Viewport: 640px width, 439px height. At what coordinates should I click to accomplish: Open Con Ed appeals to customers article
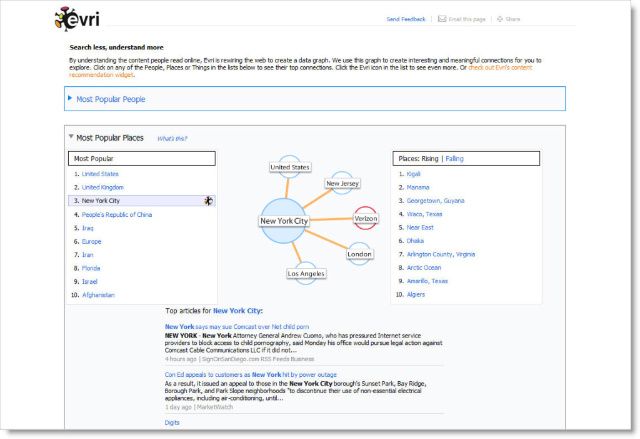[251, 375]
